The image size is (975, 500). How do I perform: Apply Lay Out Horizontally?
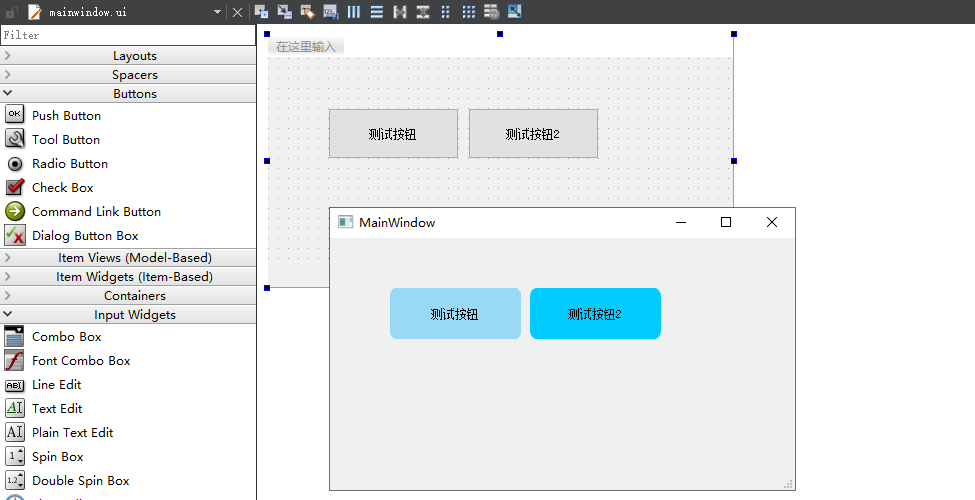[x=354, y=11]
